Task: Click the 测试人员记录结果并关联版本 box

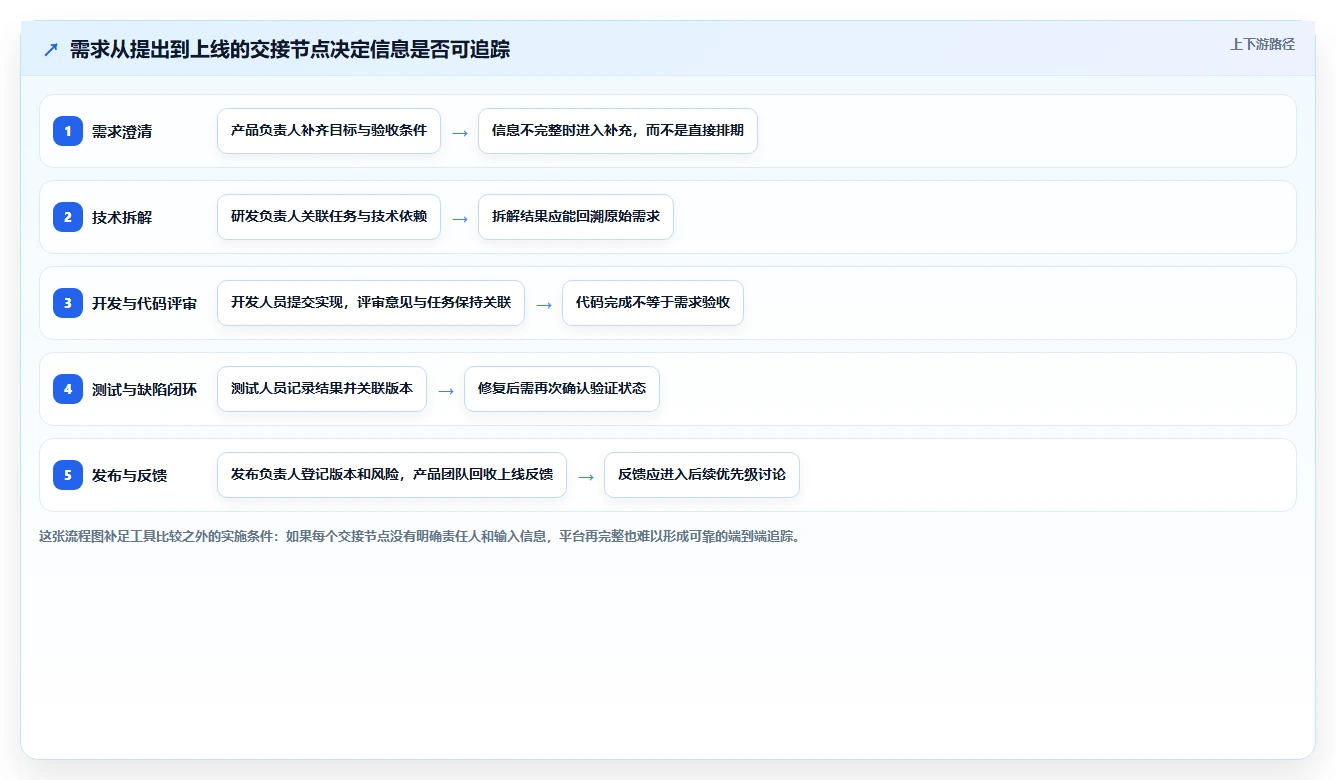Action: pyautogui.click(x=322, y=389)
